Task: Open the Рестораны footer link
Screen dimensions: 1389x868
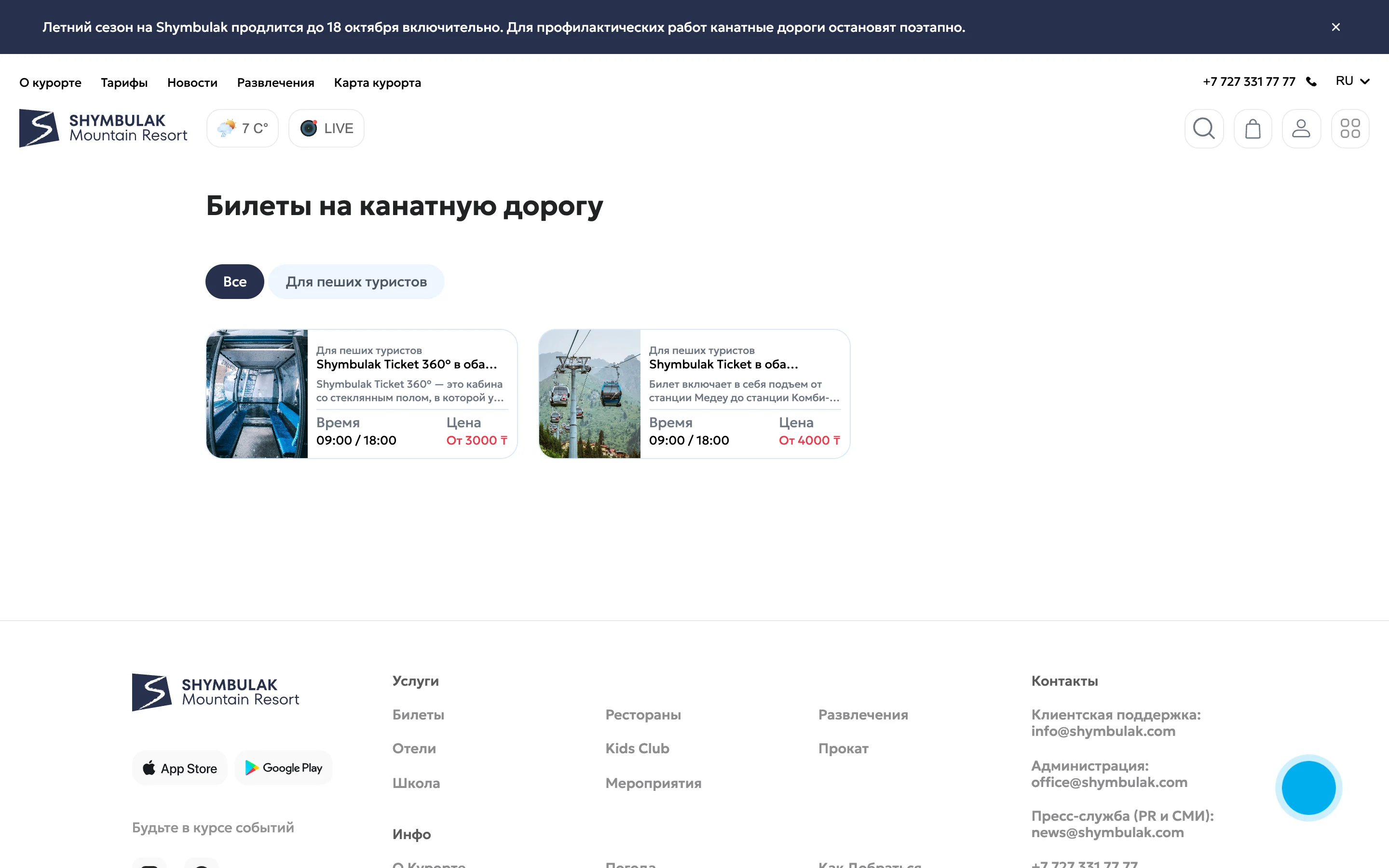Action: [x=643, y=715]
